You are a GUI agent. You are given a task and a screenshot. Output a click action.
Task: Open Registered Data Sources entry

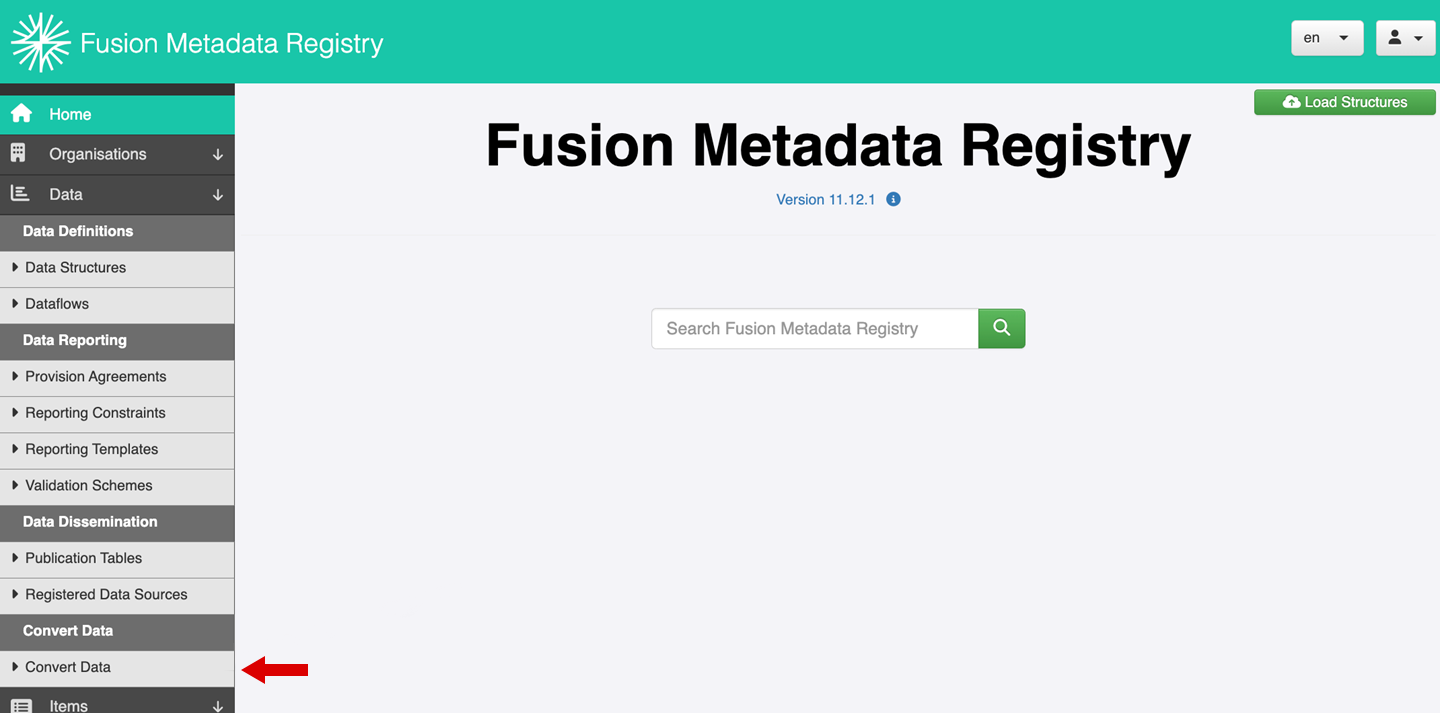point(117,594)
